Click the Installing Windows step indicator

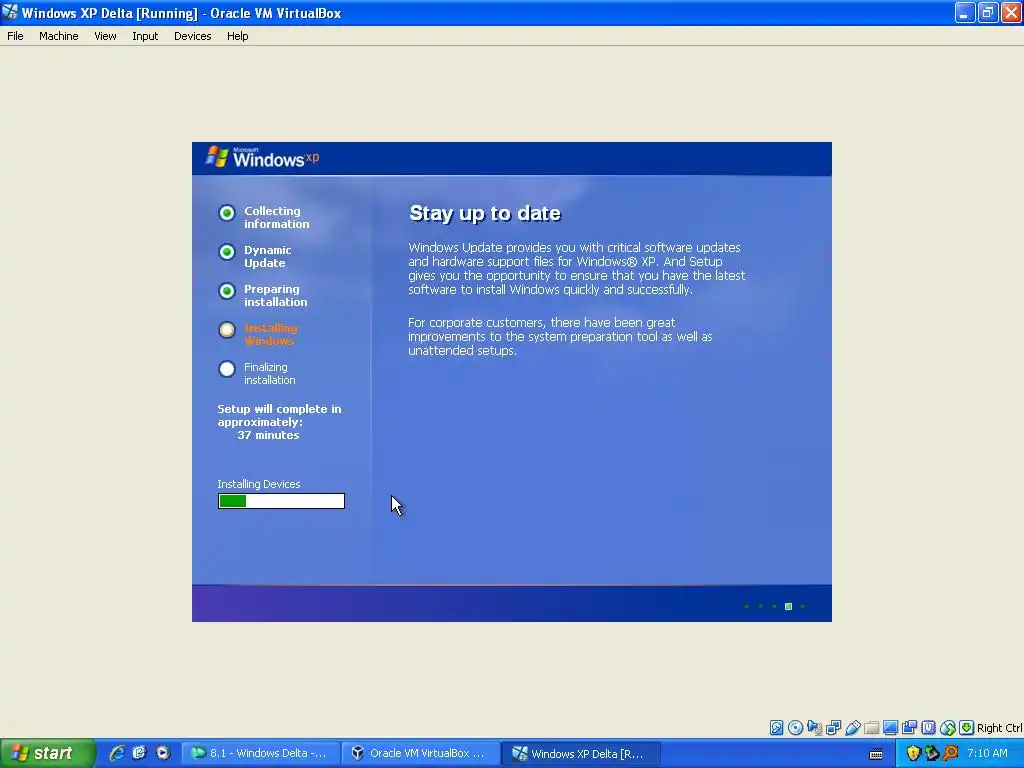click(x=227, y=330)
